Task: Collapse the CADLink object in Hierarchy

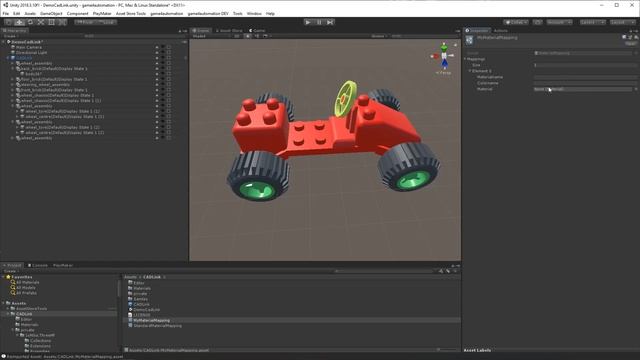Action: tap(8, 58)
